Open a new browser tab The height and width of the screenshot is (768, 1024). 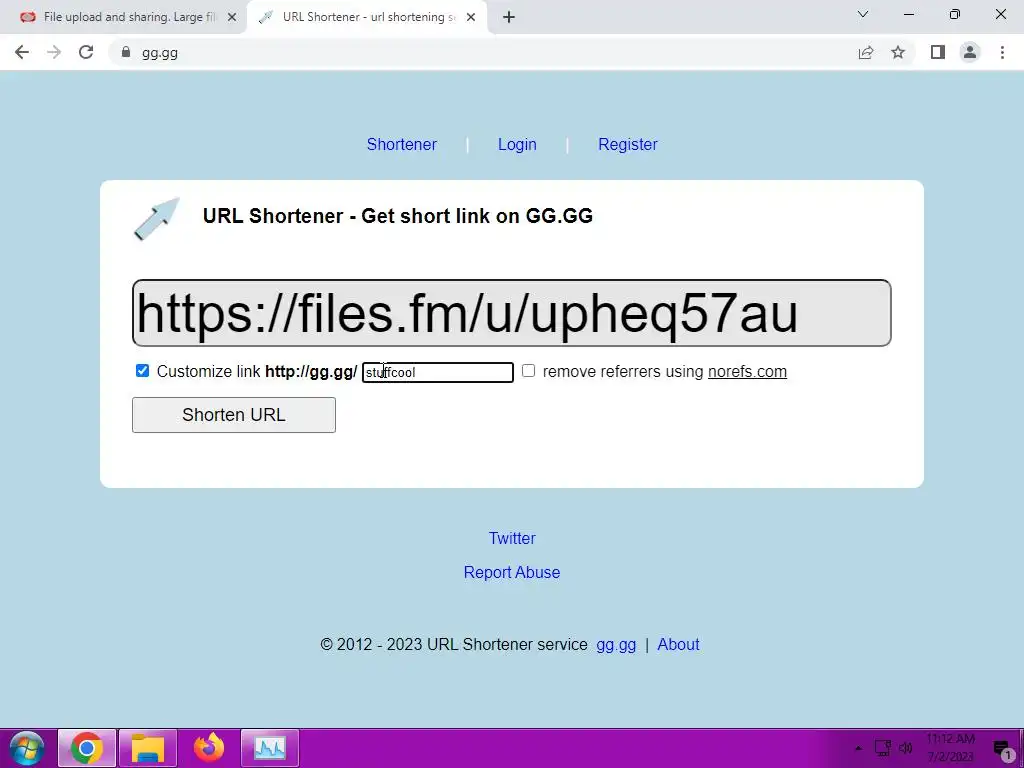point(509,17)
